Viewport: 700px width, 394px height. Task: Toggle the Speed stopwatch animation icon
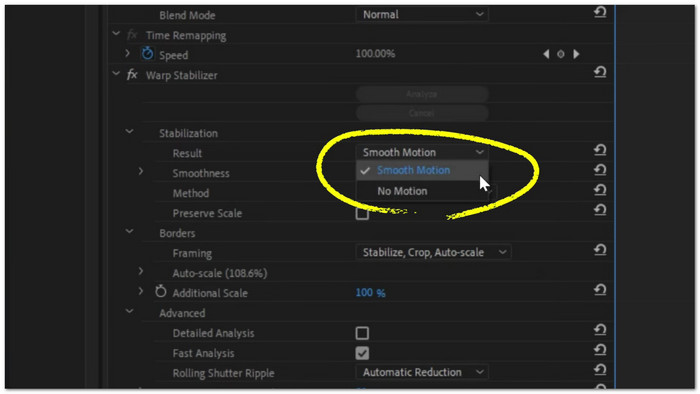(x=147, y=54)
